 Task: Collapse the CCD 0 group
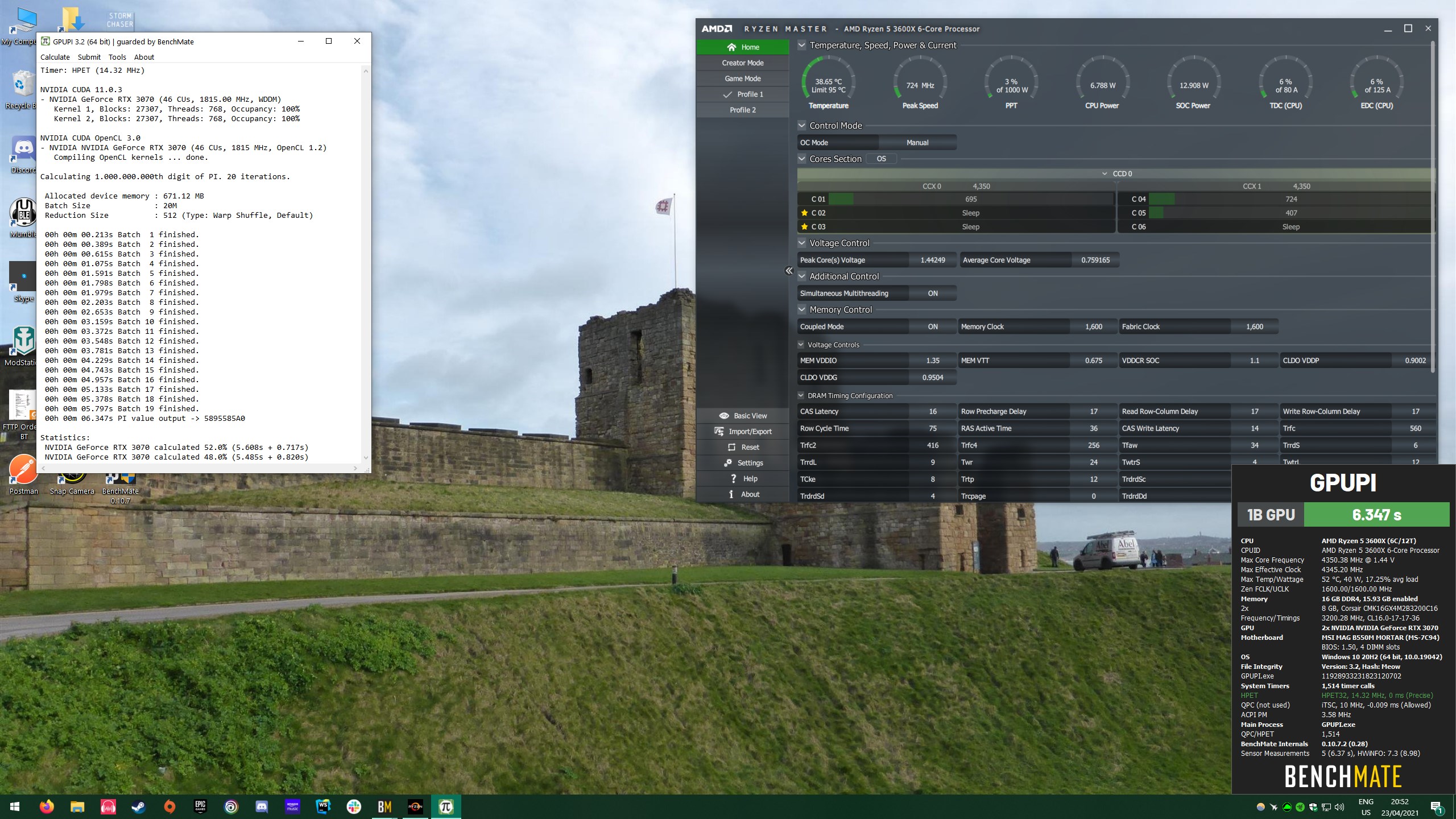click(x=1105, y=174)
